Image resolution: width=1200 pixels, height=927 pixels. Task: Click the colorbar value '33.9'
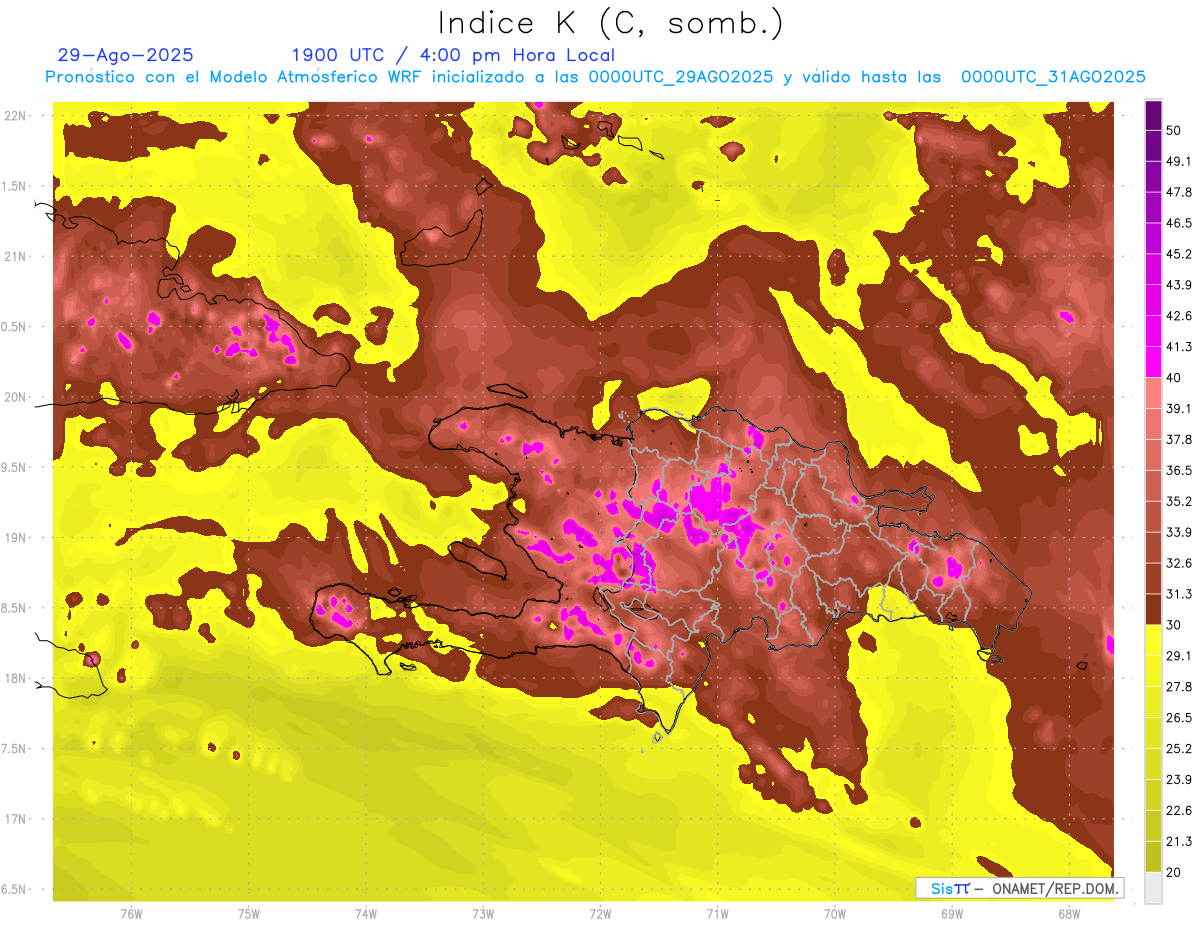pyautogui.click(x=1178, y=532)
